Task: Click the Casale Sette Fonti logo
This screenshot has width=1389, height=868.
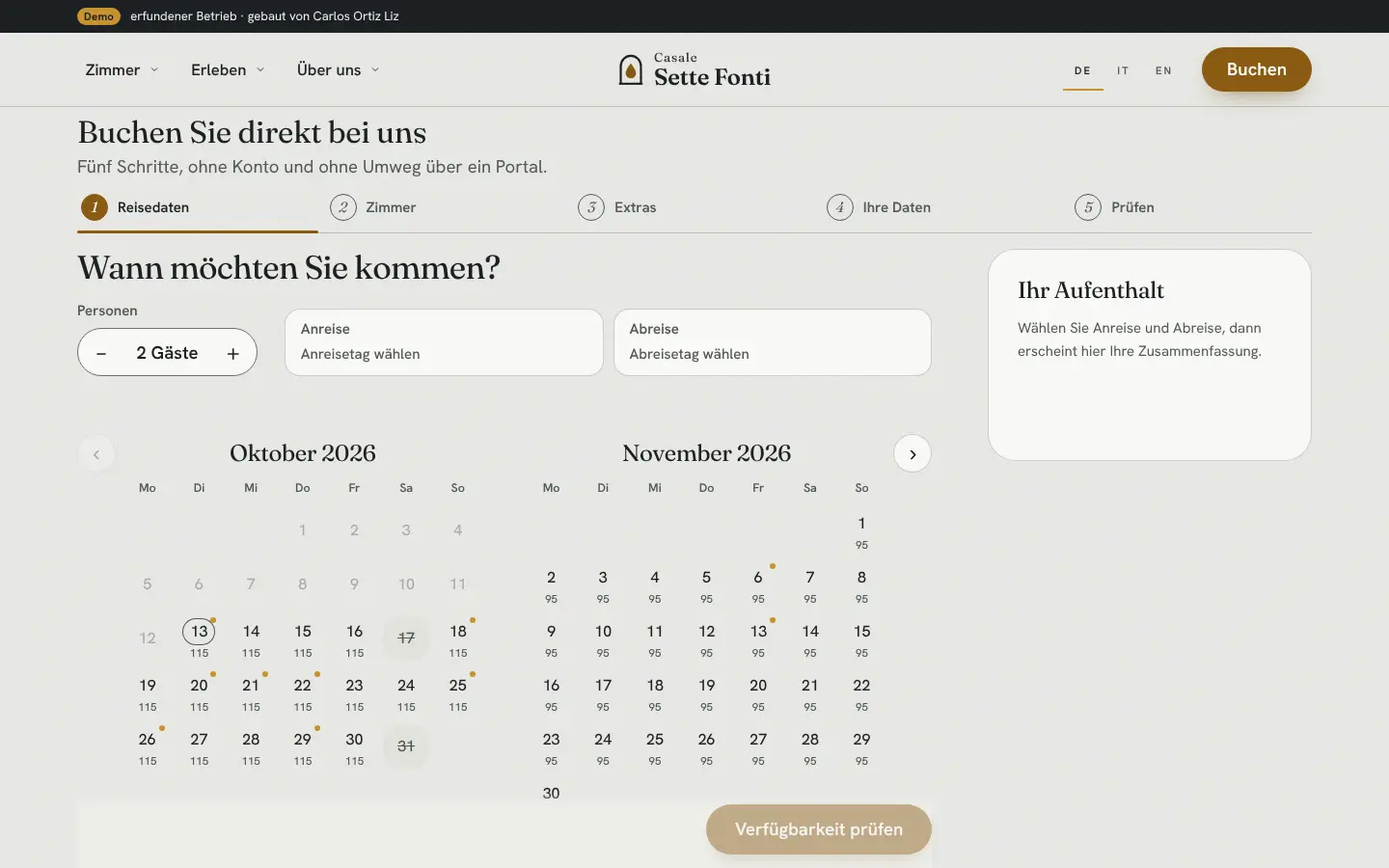Action: click(694, 69)
